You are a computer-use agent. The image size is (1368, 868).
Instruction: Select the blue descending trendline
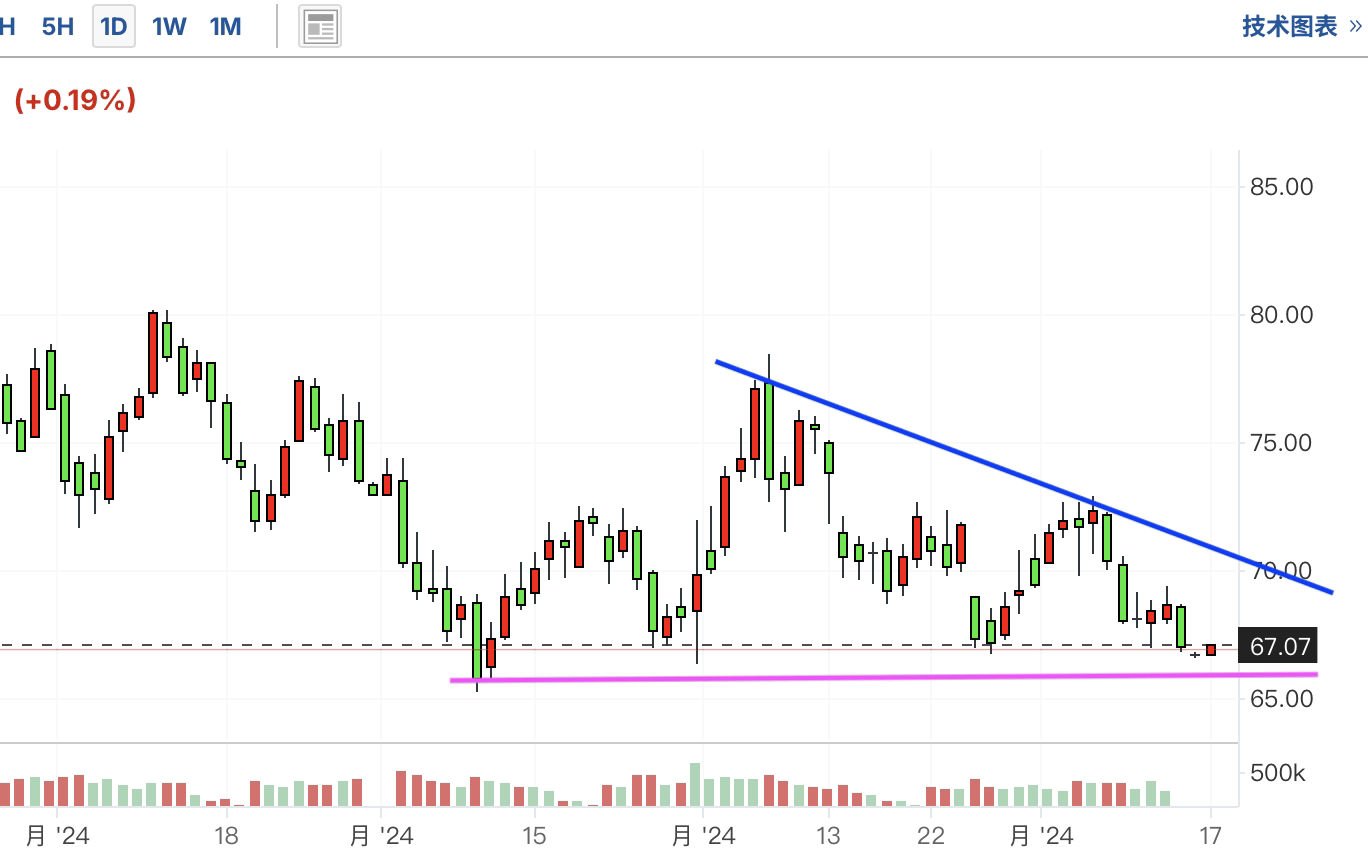coord(1024,476)
